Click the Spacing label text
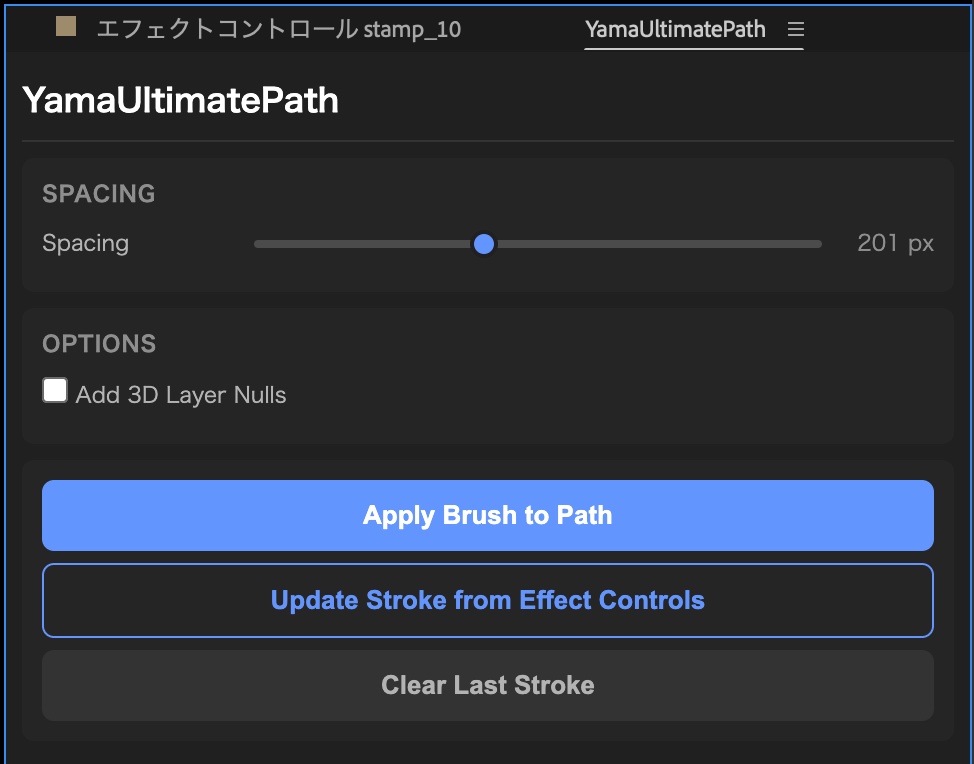This screenshot has height=764, width=974. (x=85, y=243)
